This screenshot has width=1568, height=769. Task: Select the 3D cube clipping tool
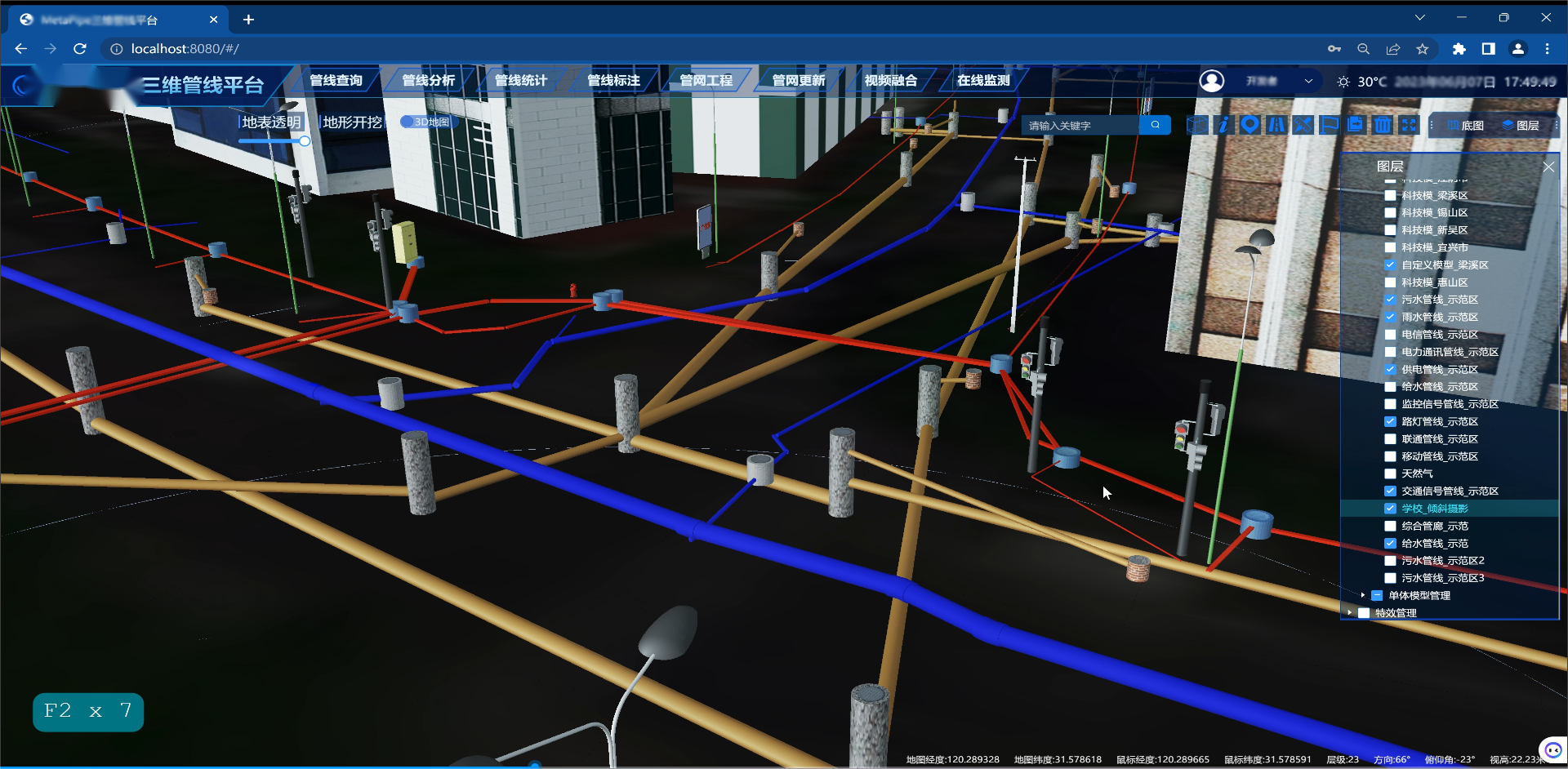tap(1196, 125)
